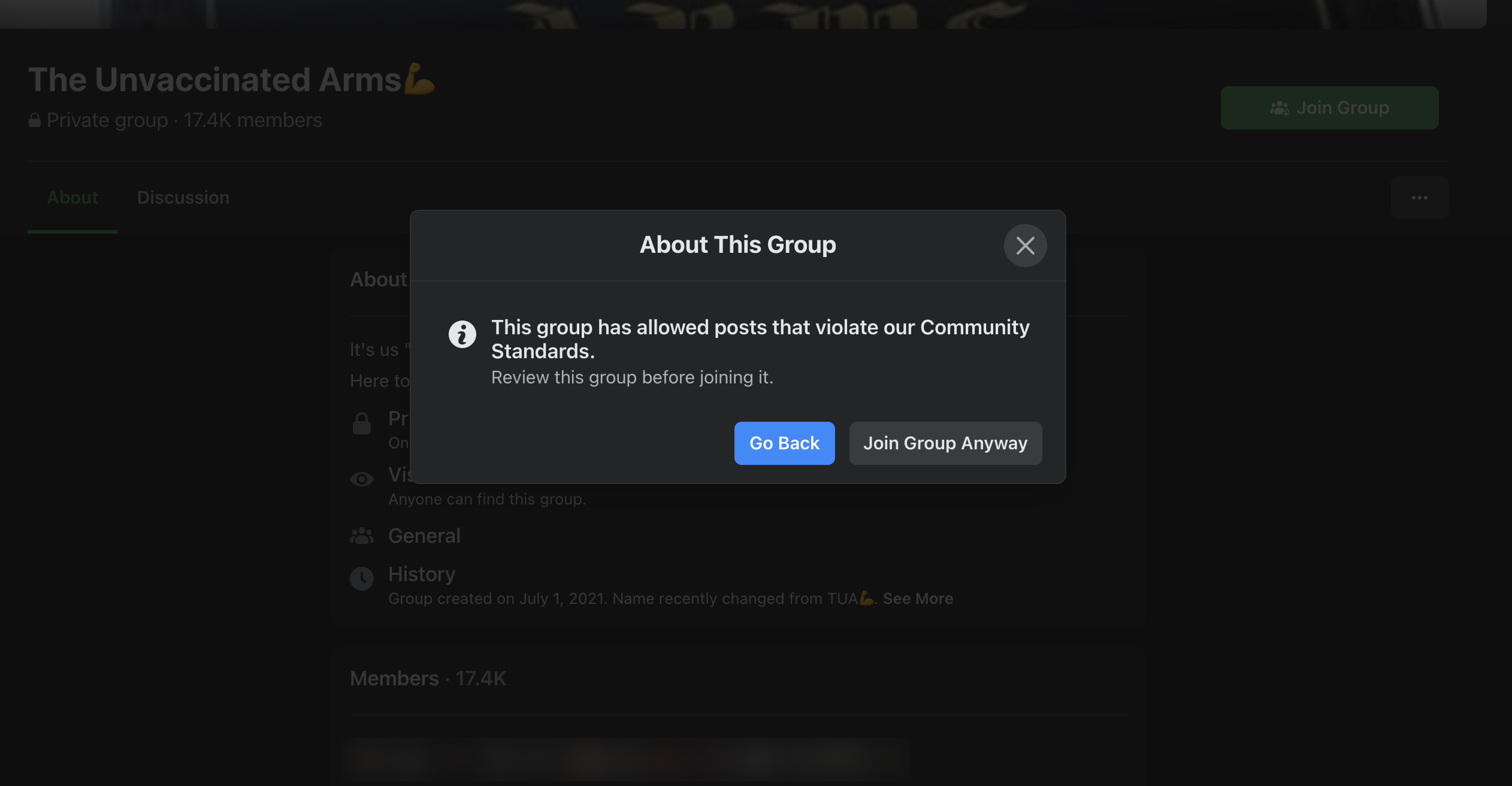
Task: Switch to the Discussion tab
Action: 183,198
